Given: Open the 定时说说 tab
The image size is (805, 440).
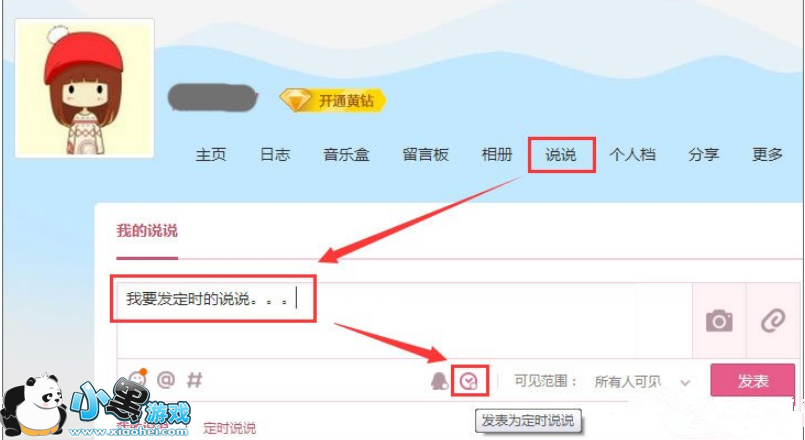Looking at the screenshot, I should point(229,428).
